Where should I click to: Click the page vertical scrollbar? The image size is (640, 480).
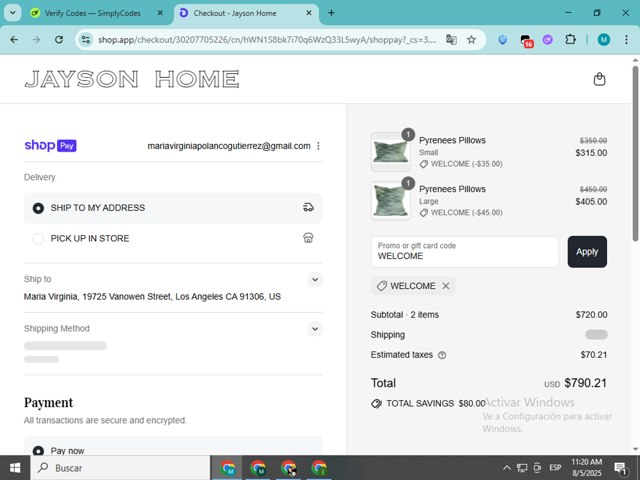[635, 153]
